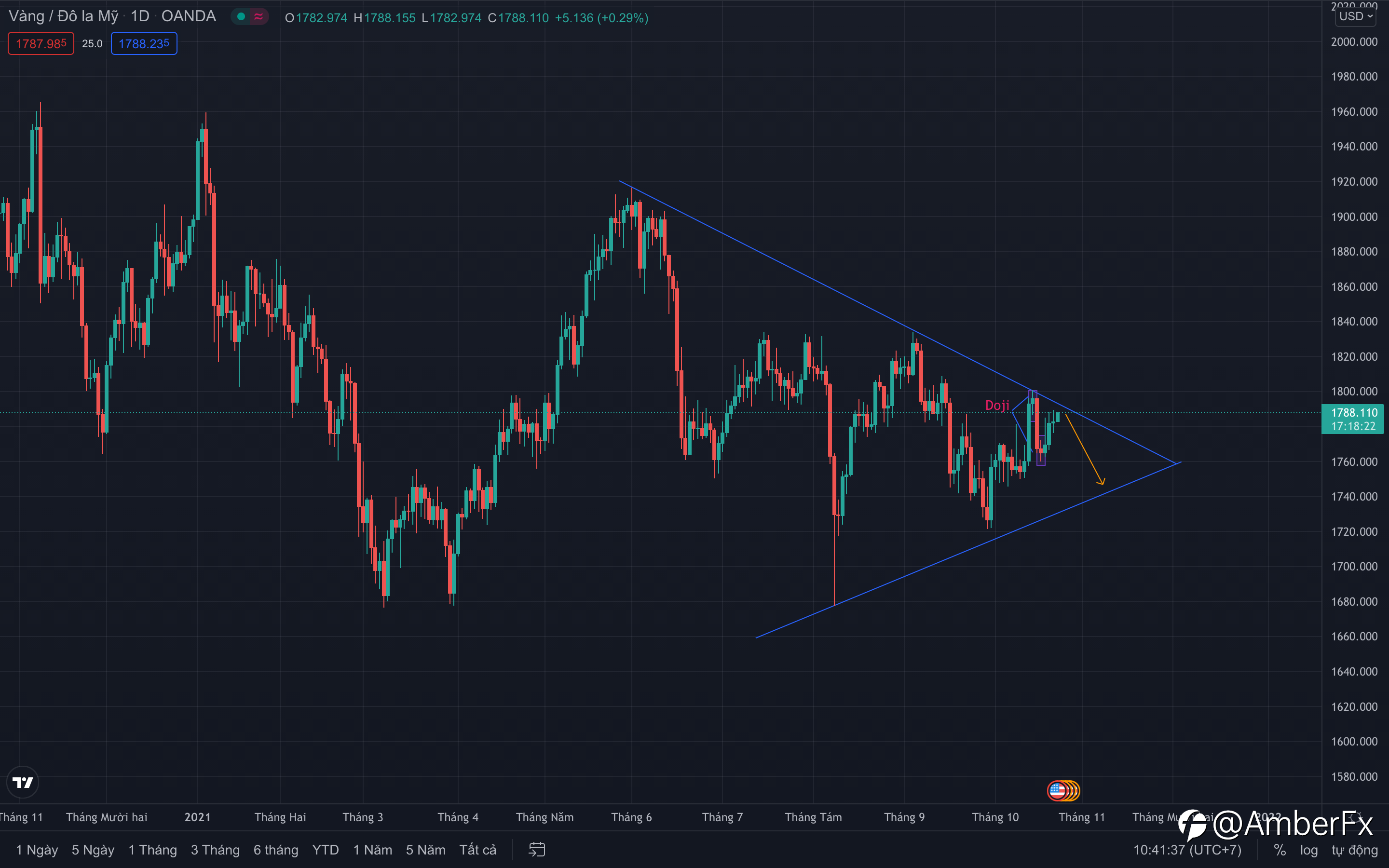The image size is (1389, 868).
Task: Click the pink approximate-data indicator icon
Action: 259,17
